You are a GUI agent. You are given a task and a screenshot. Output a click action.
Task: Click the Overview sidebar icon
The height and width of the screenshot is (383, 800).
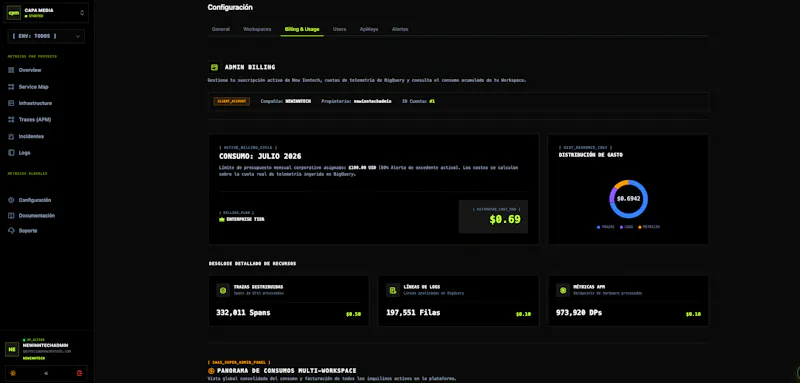point(11,70)
